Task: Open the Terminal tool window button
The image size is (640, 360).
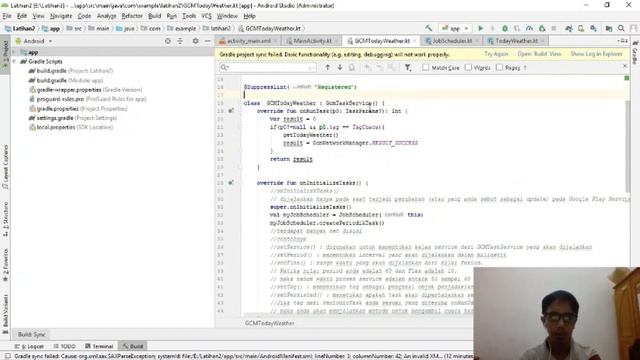Action: pos(99,346)
